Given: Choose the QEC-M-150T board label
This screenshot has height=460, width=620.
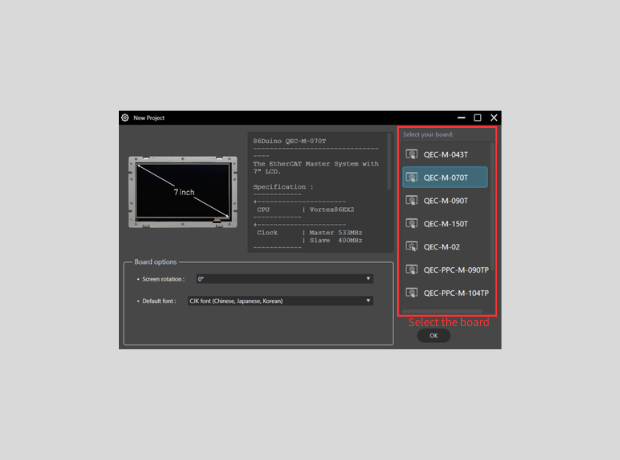Looking at the screenshot, I should point(446,224).
